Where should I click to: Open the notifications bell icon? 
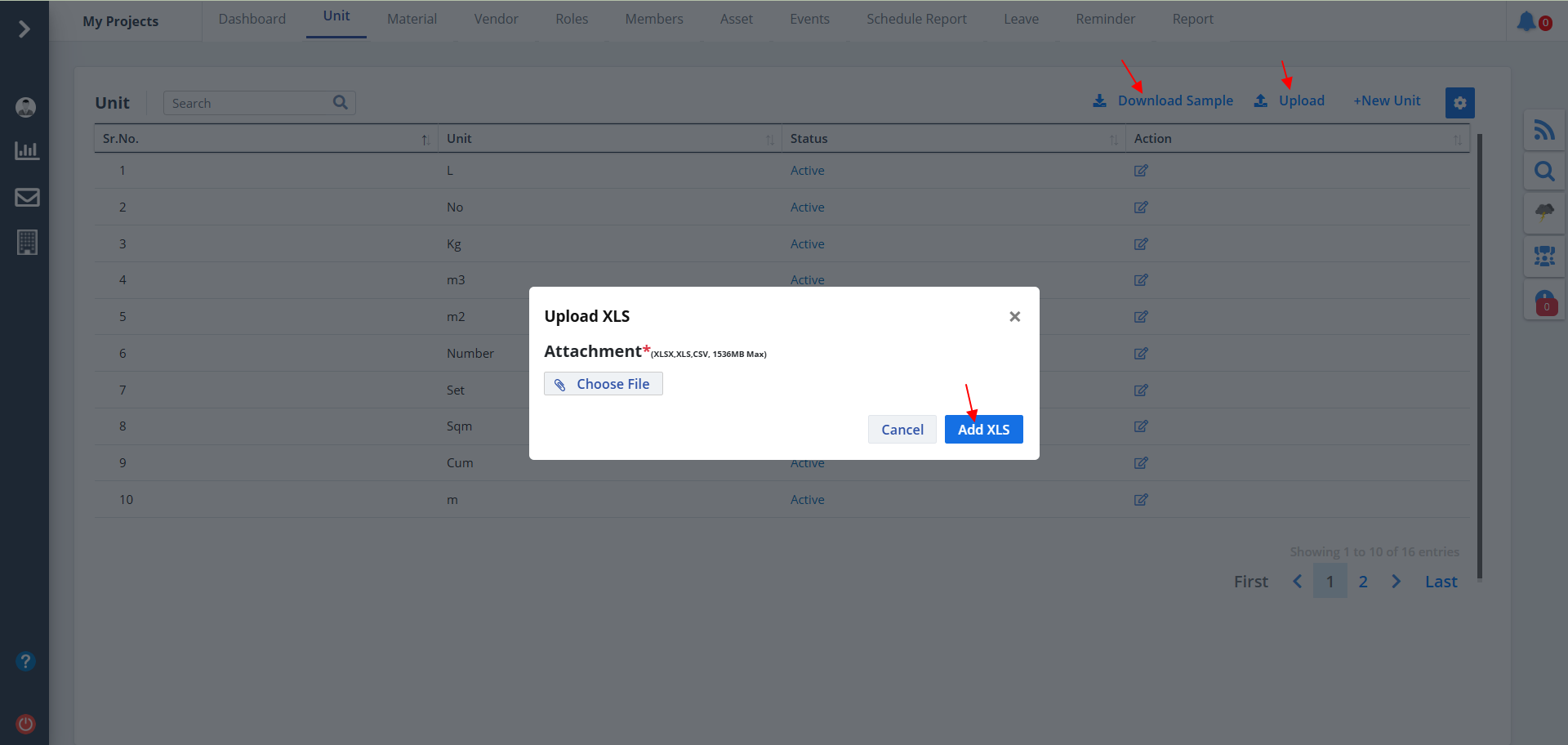click(1526, 21)
